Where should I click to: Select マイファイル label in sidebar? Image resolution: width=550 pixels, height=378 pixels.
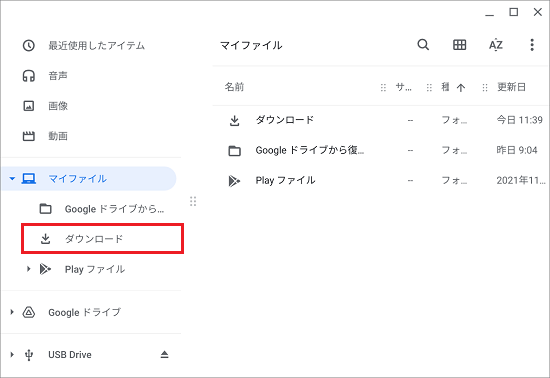pyautogui.click(x=78, y=178)
